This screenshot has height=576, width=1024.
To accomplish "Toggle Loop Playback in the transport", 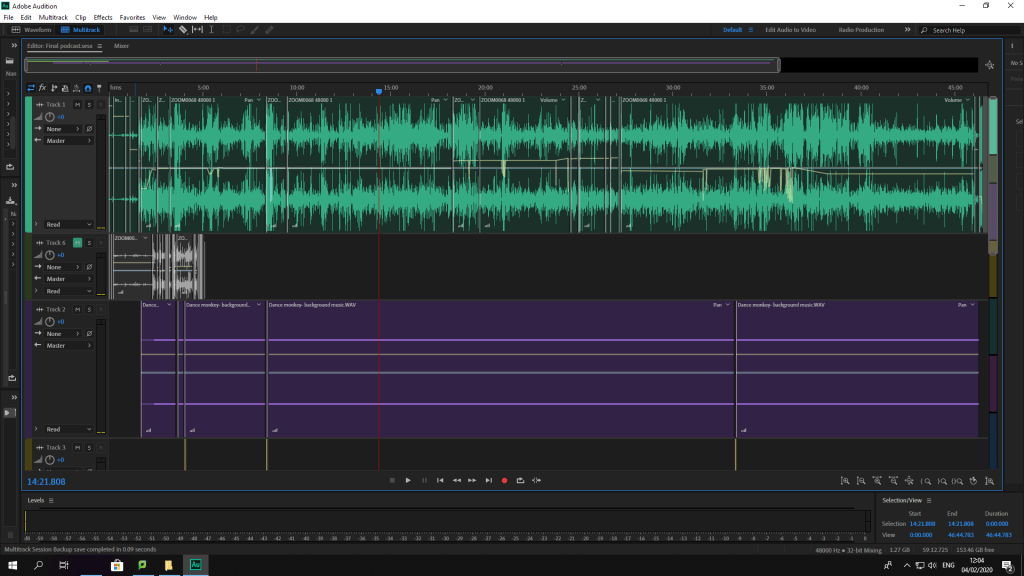I will pos(520,481).
